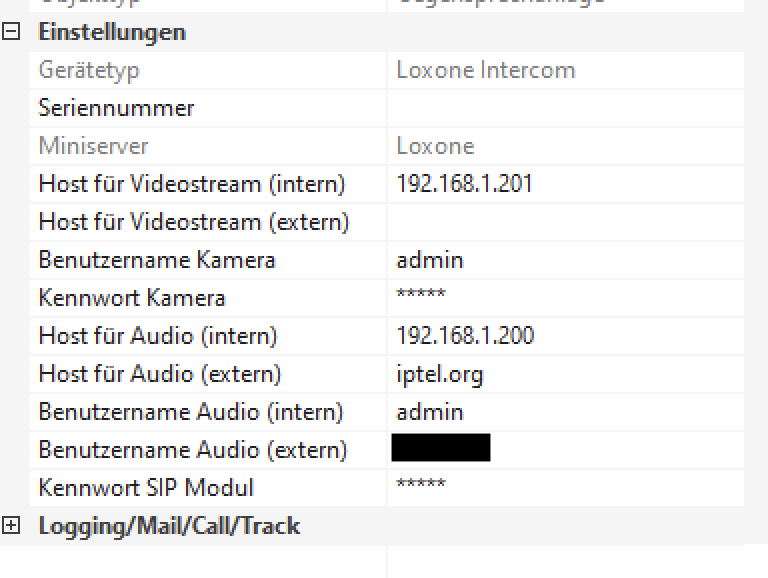Select the Host für Audio (intern) label
768x578 pixels.
tap(158, 336)
